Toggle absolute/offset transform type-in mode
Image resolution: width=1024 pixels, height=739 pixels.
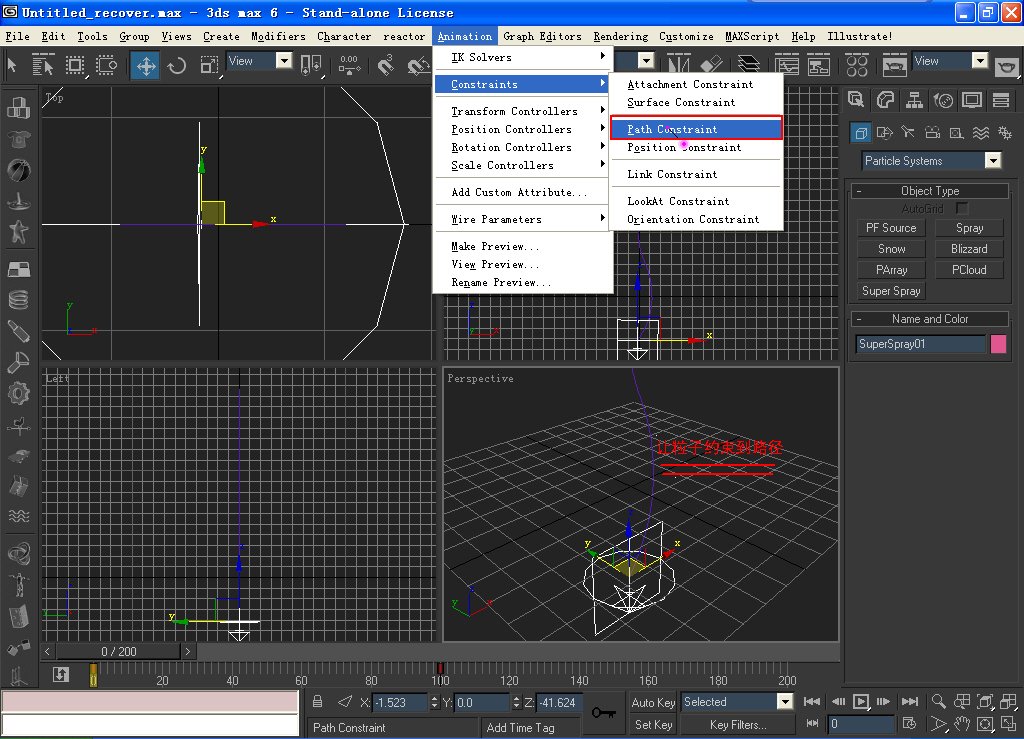pos(345,702)
